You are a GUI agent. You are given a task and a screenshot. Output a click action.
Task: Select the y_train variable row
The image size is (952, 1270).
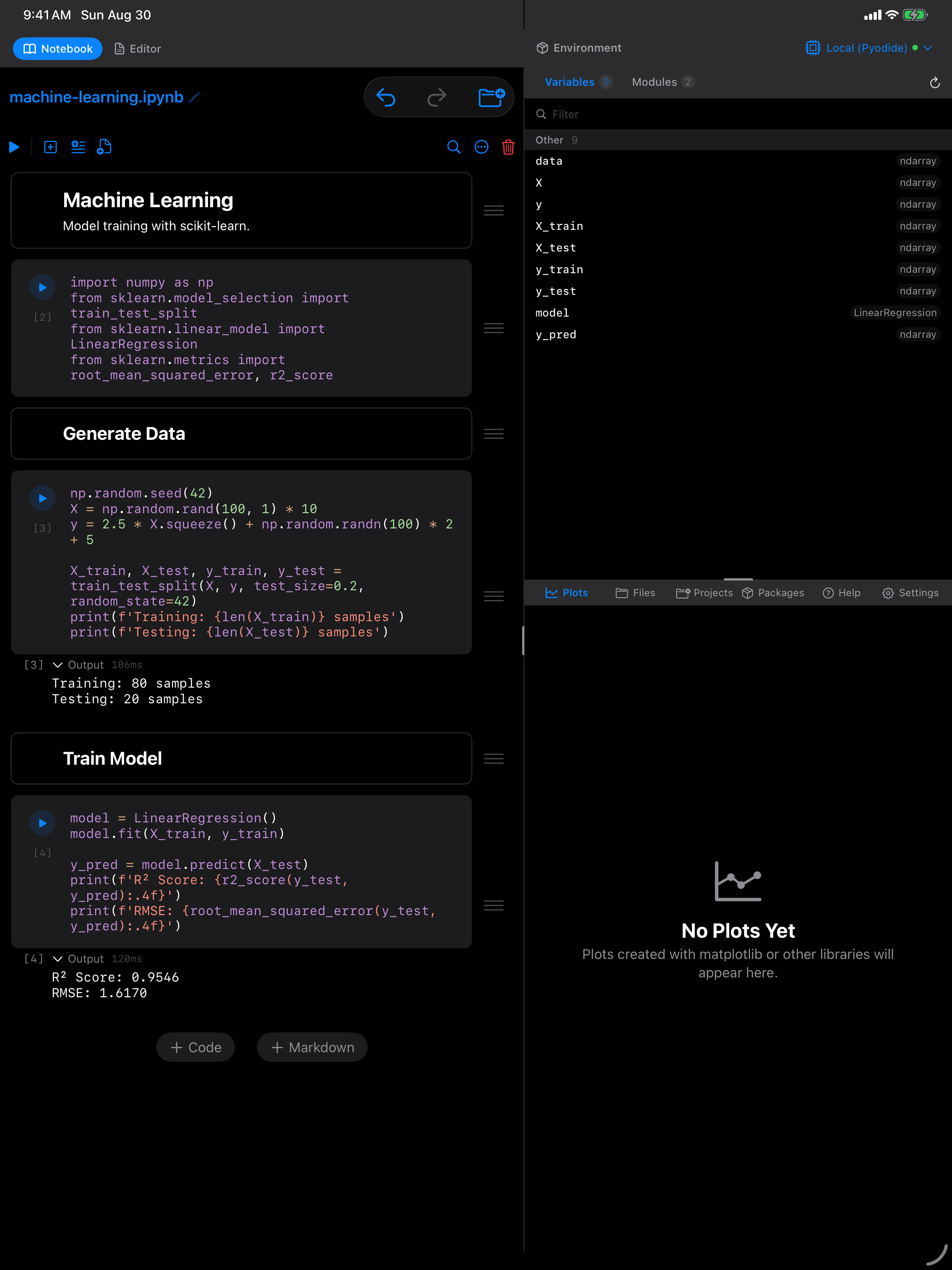click(738, 269)
